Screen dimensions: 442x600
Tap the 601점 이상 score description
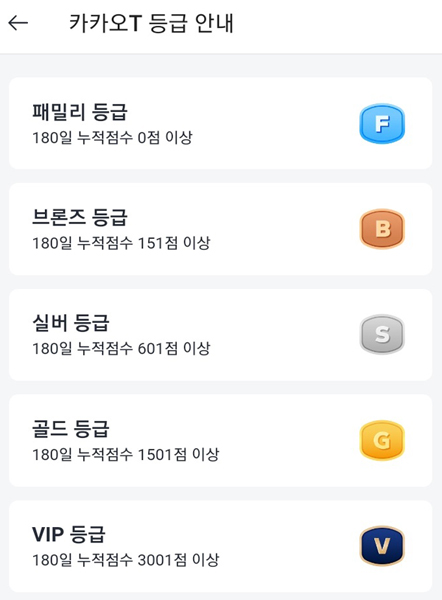121,349
